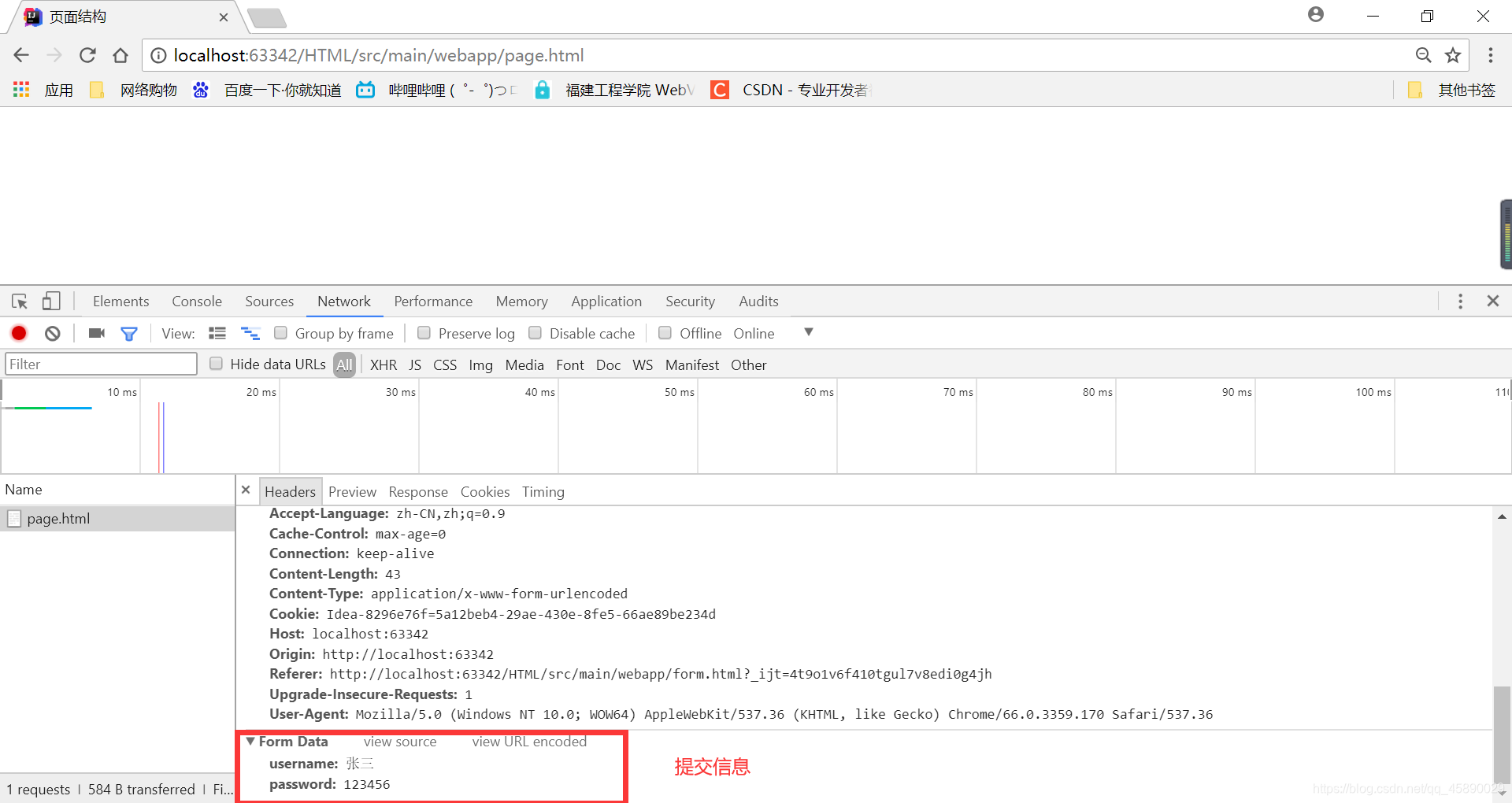Open the Online throttling dropdown
Image resolution: width=1512 pixels, height=803 pixels.
click(x=773, y=333)
